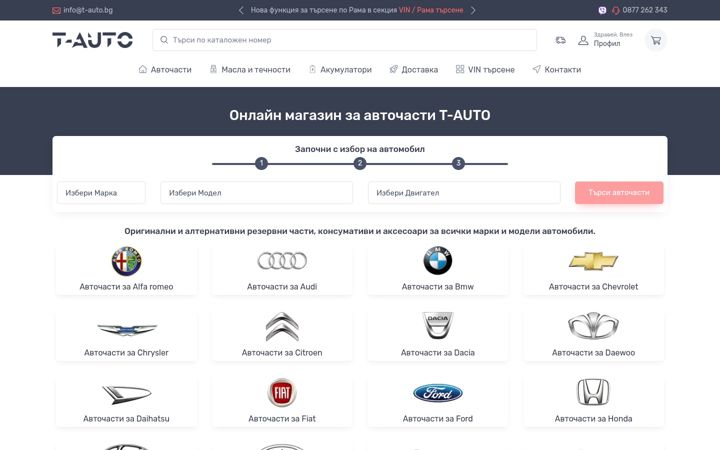Select the Daewoo logo
Viewport: 720px width, 450px height.
(x=593, y=326)
